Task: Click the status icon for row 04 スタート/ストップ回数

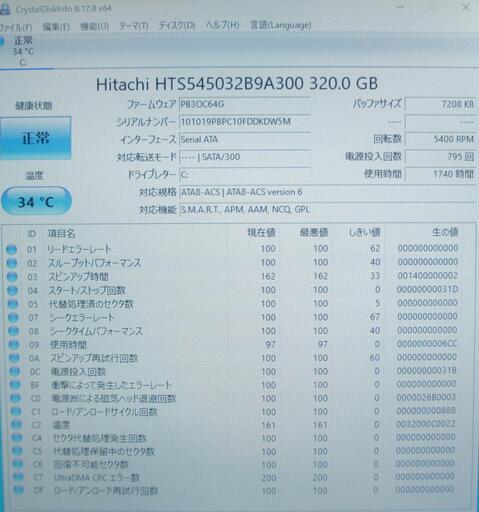Action: click(x=12, y=290)
